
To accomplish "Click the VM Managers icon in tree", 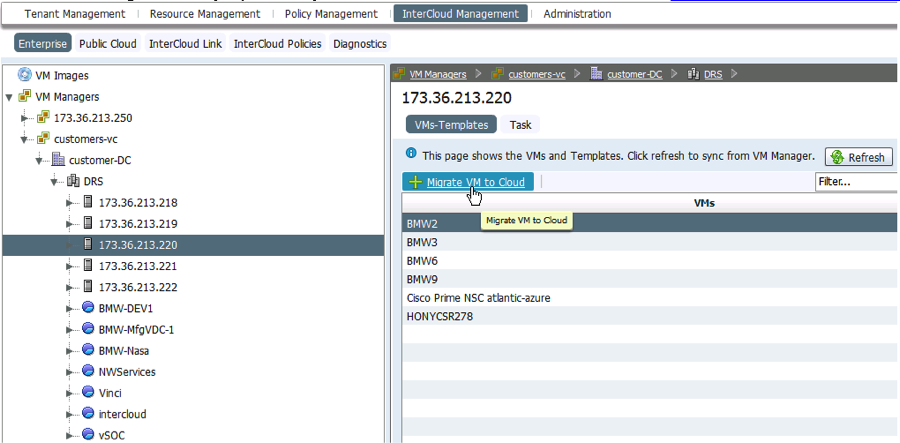I will (25, 96).
